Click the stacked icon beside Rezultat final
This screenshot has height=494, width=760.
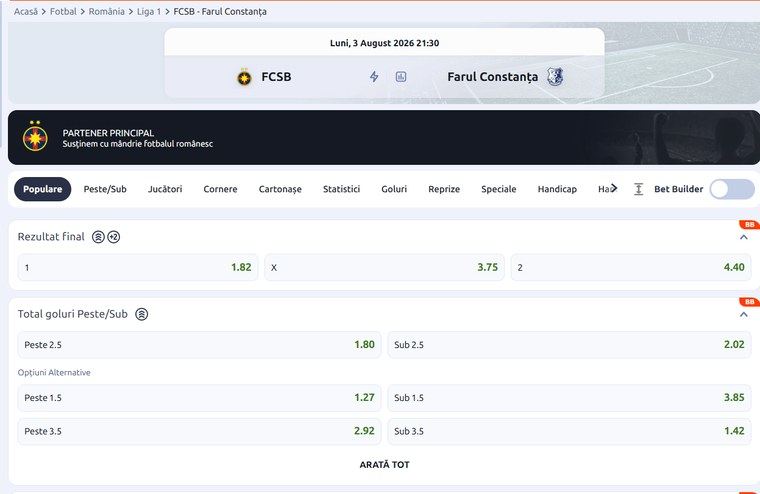pos(98,237)
